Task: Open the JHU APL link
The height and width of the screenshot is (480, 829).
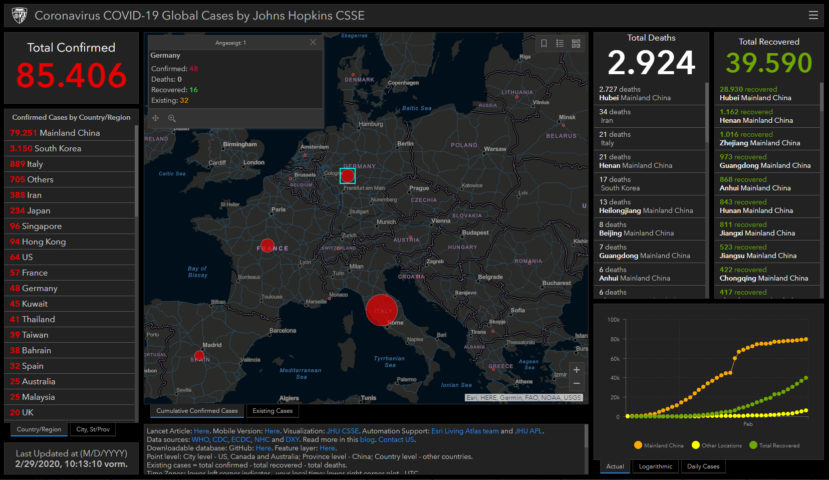Action: pyautogui.click(x=528, y=431)
